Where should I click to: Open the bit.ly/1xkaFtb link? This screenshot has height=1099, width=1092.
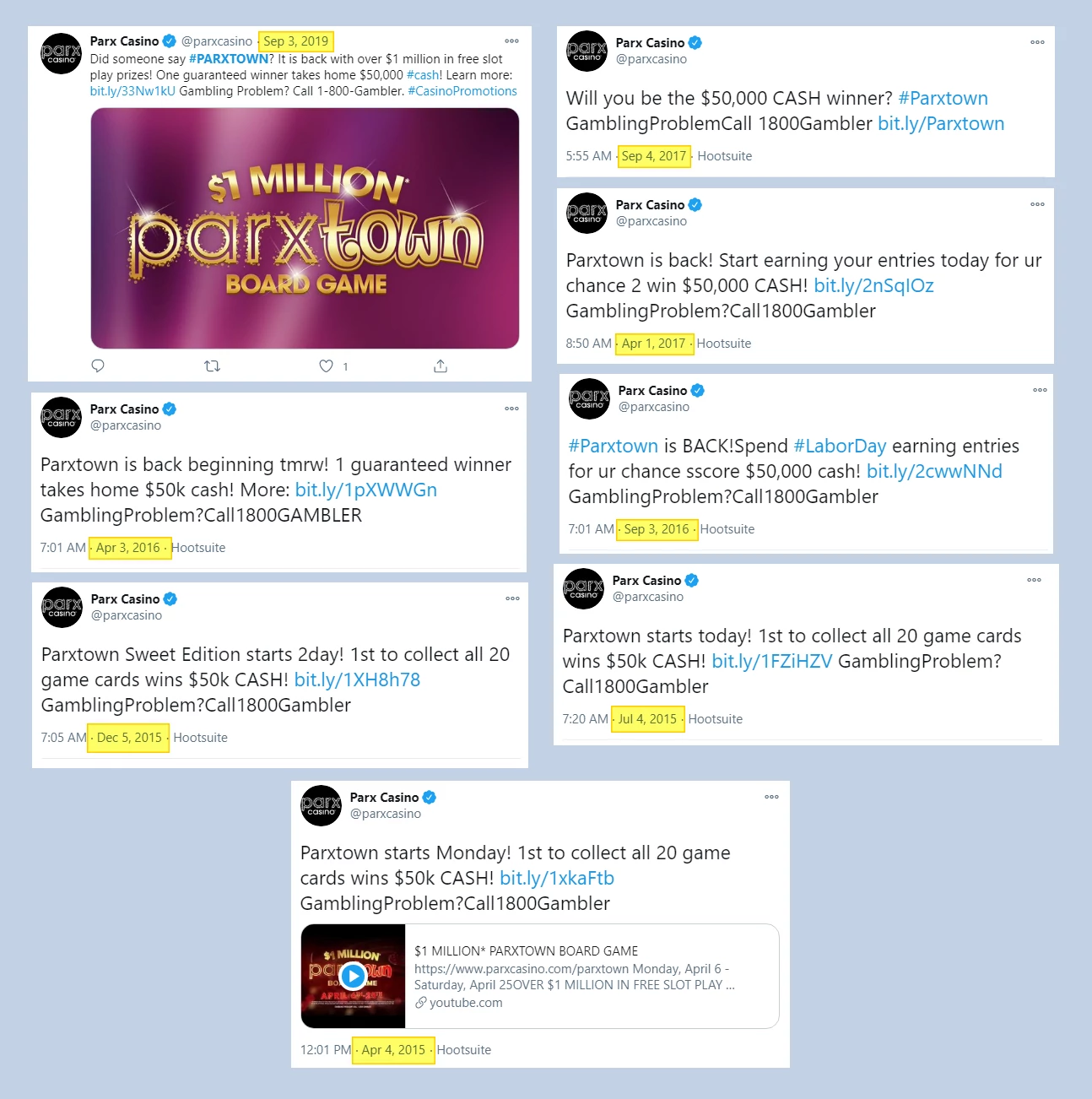coord(557,878)
